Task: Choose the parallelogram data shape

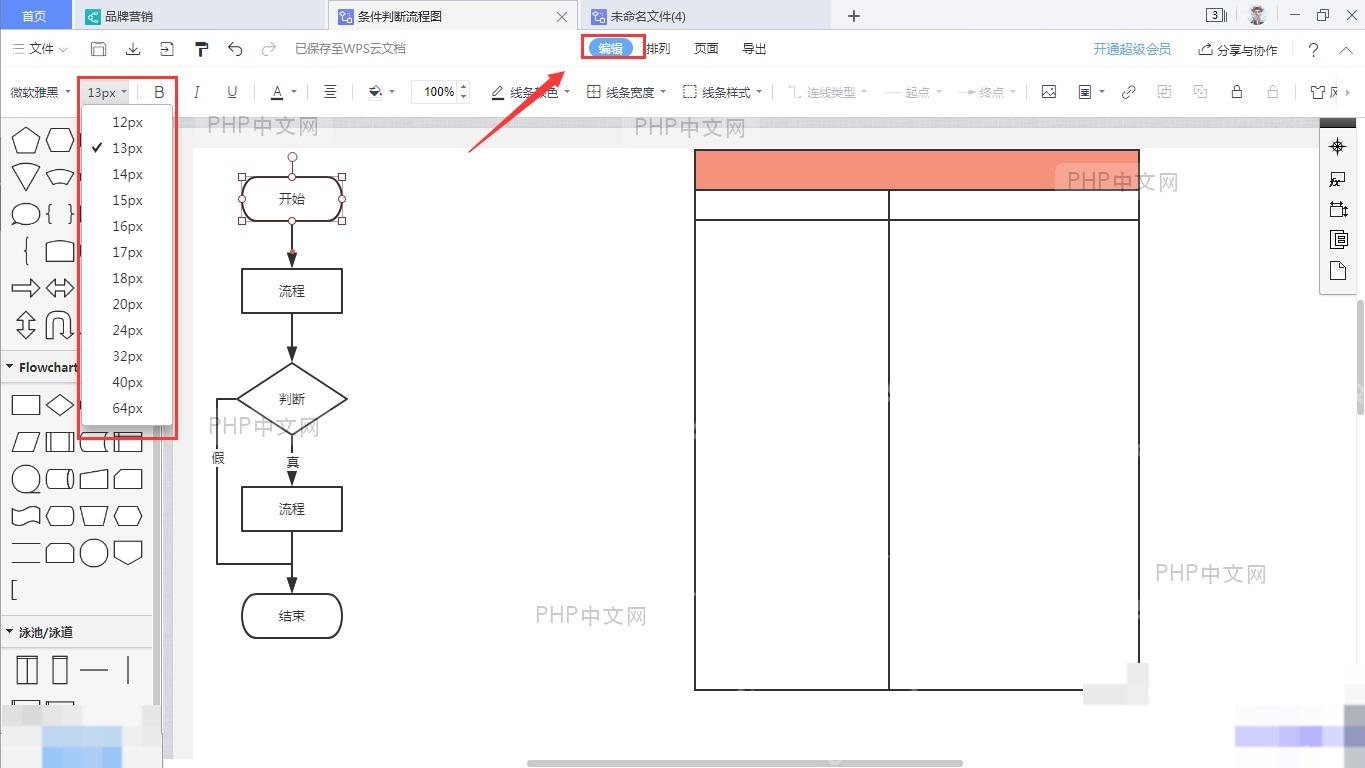Action: (25, 442)
